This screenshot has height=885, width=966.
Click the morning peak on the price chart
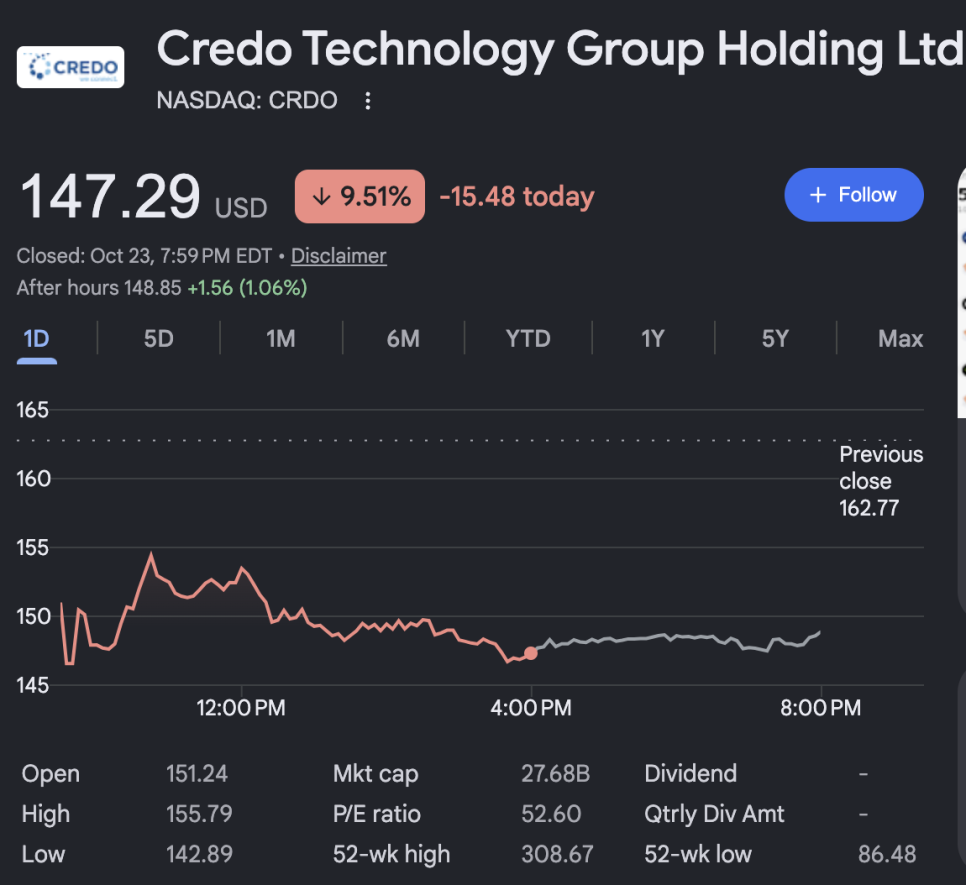[x=151, y=555]
